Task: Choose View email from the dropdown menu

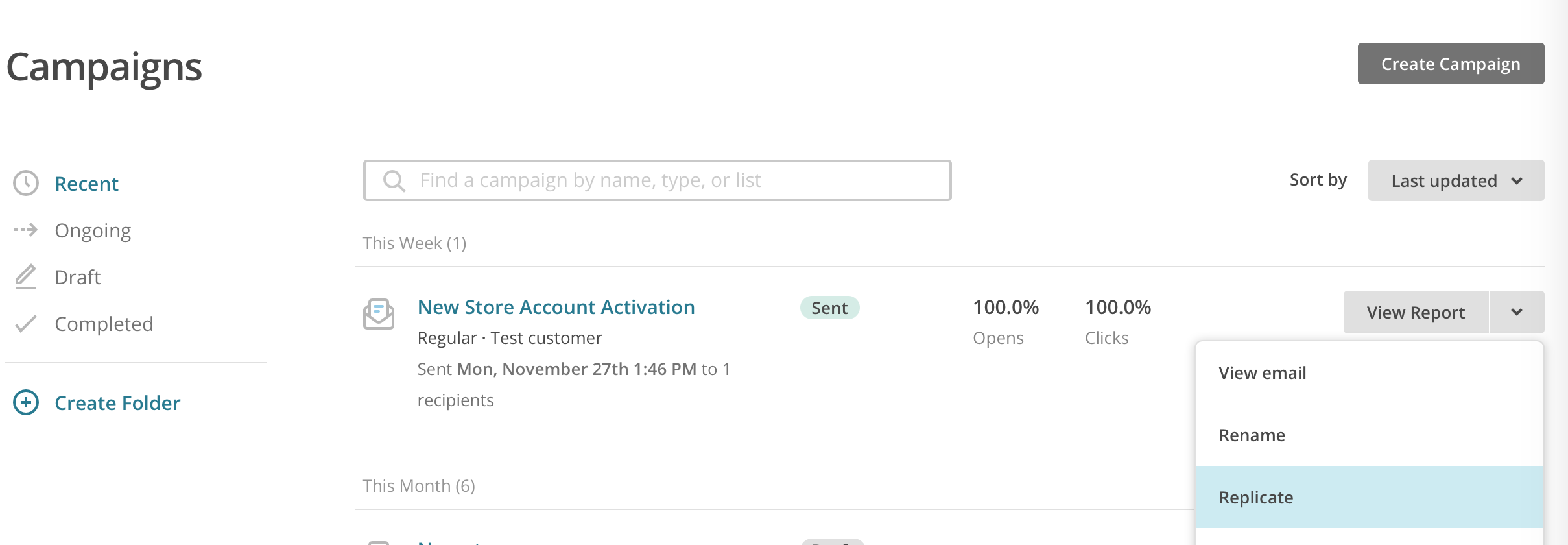Action: click(x=1262, y=373)
